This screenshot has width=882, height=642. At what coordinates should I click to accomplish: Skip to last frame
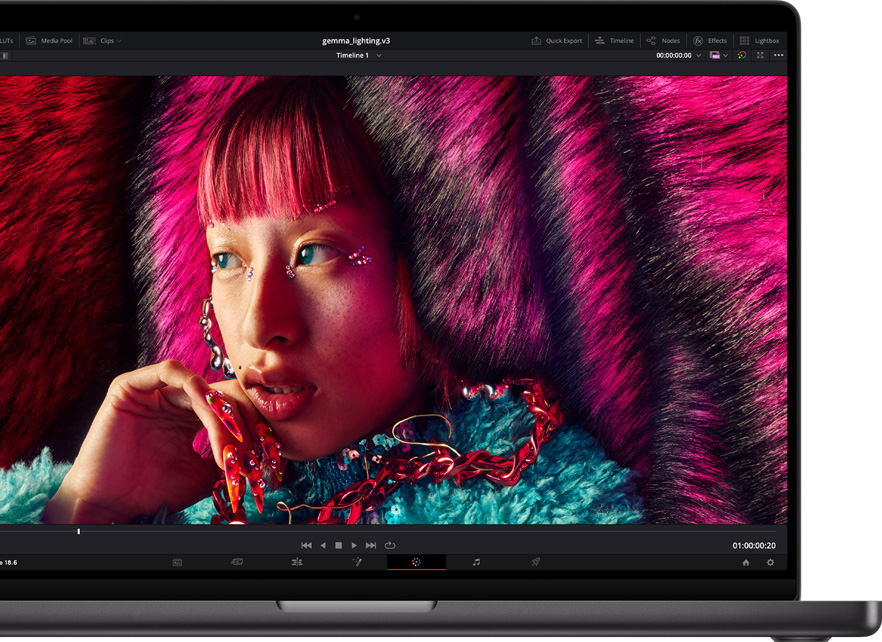[x=371, y=545]
